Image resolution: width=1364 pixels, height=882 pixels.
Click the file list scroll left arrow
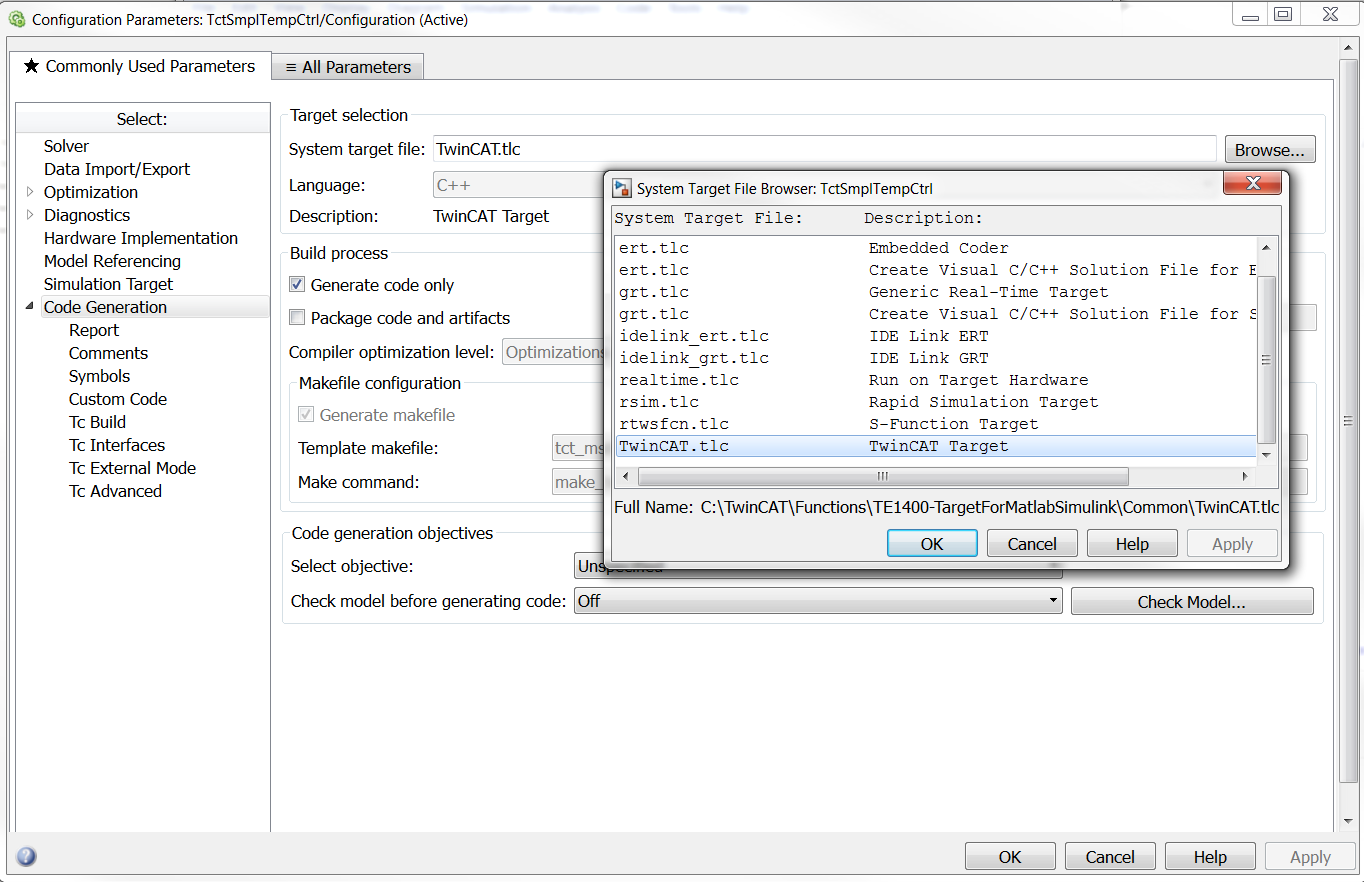[625, 476]
